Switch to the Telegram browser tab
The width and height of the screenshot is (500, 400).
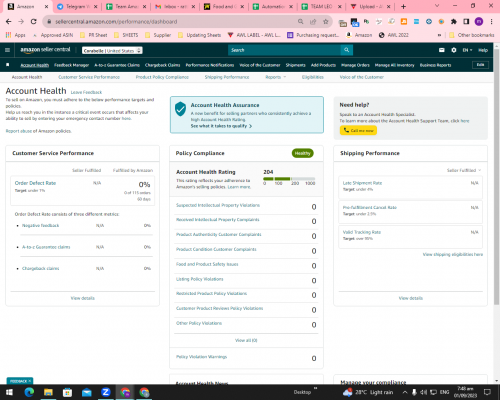pos(76,6)
